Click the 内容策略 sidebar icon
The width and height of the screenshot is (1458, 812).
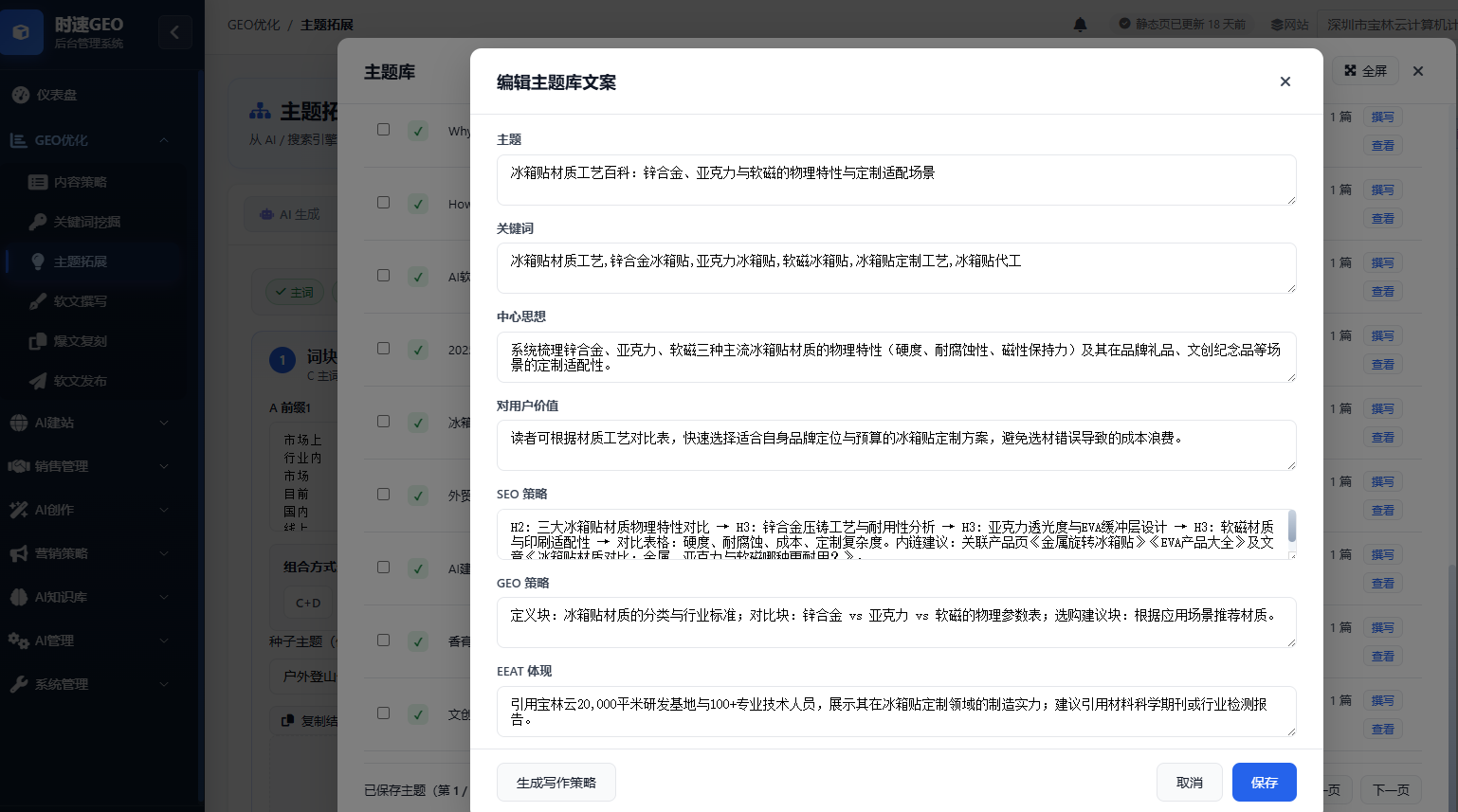pyautogui.click(x=38, y=182)
